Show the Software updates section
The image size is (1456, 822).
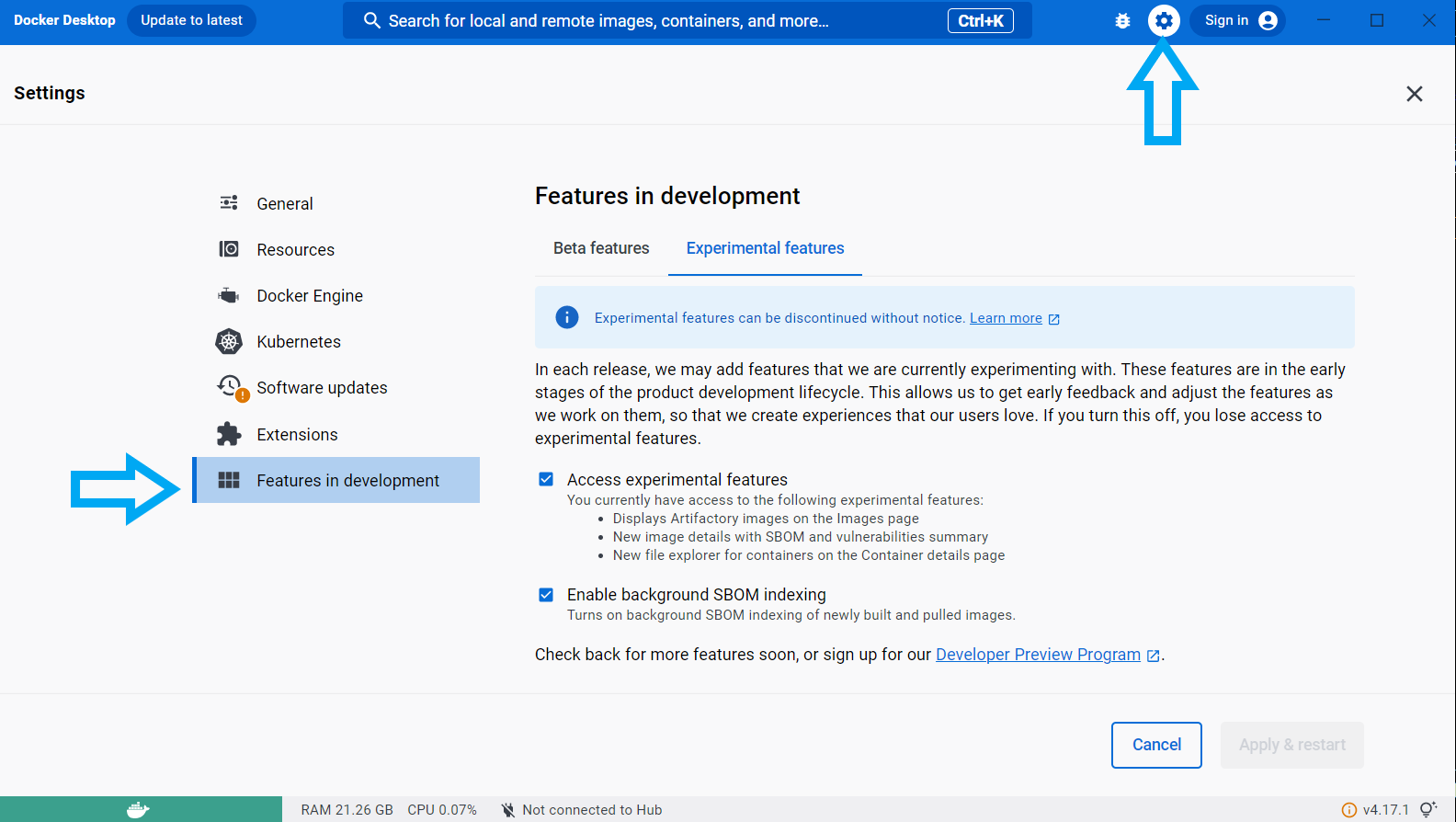pyautogui.click(x=336, y=388)
